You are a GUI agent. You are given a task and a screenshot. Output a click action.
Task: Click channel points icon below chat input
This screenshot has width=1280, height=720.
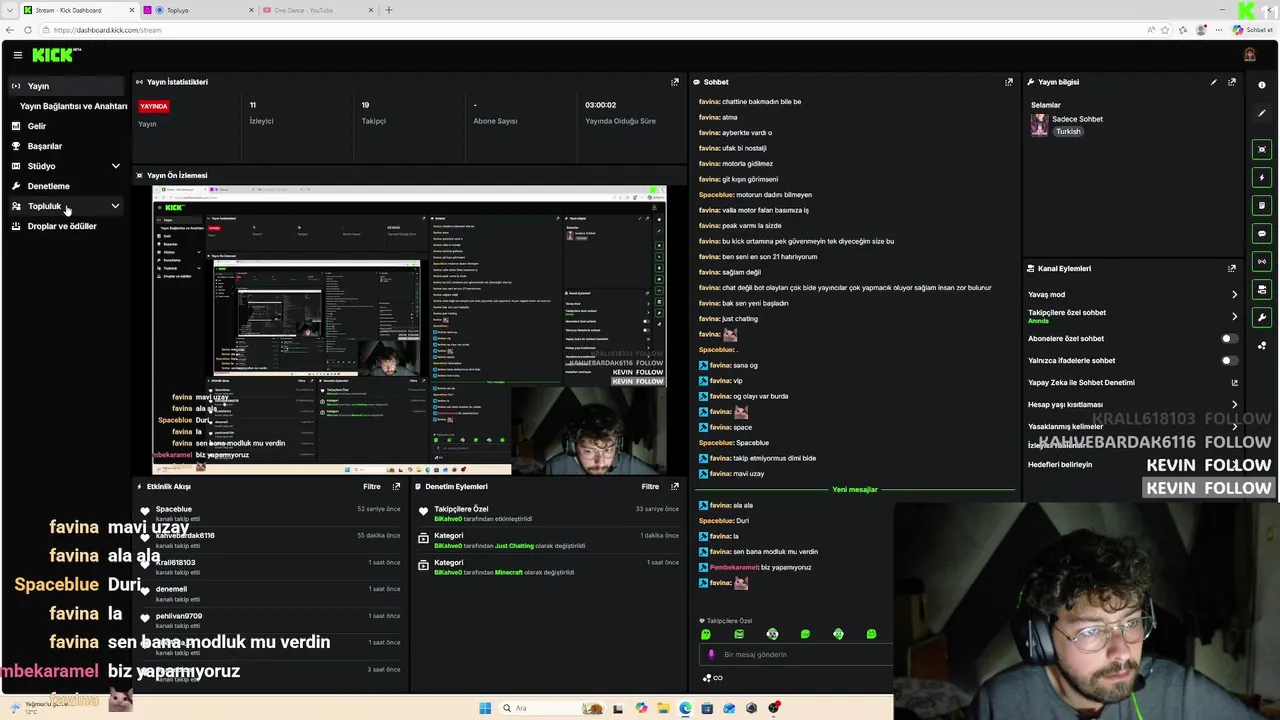(x=712, y=678)
